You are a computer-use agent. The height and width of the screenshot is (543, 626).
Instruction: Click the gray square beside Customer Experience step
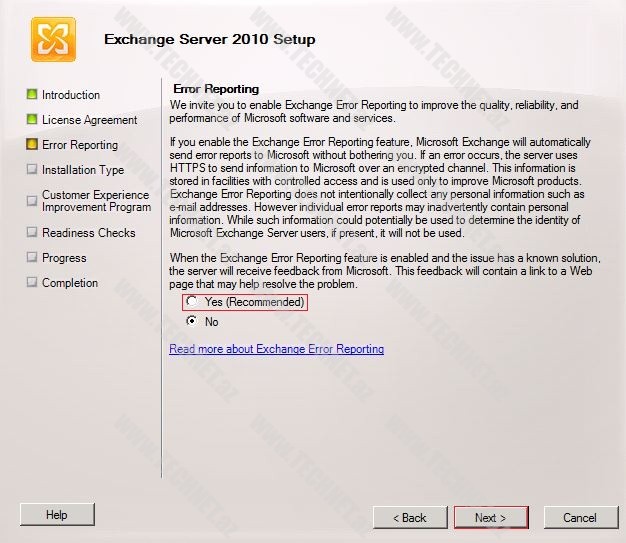click(x=32, y=200)
